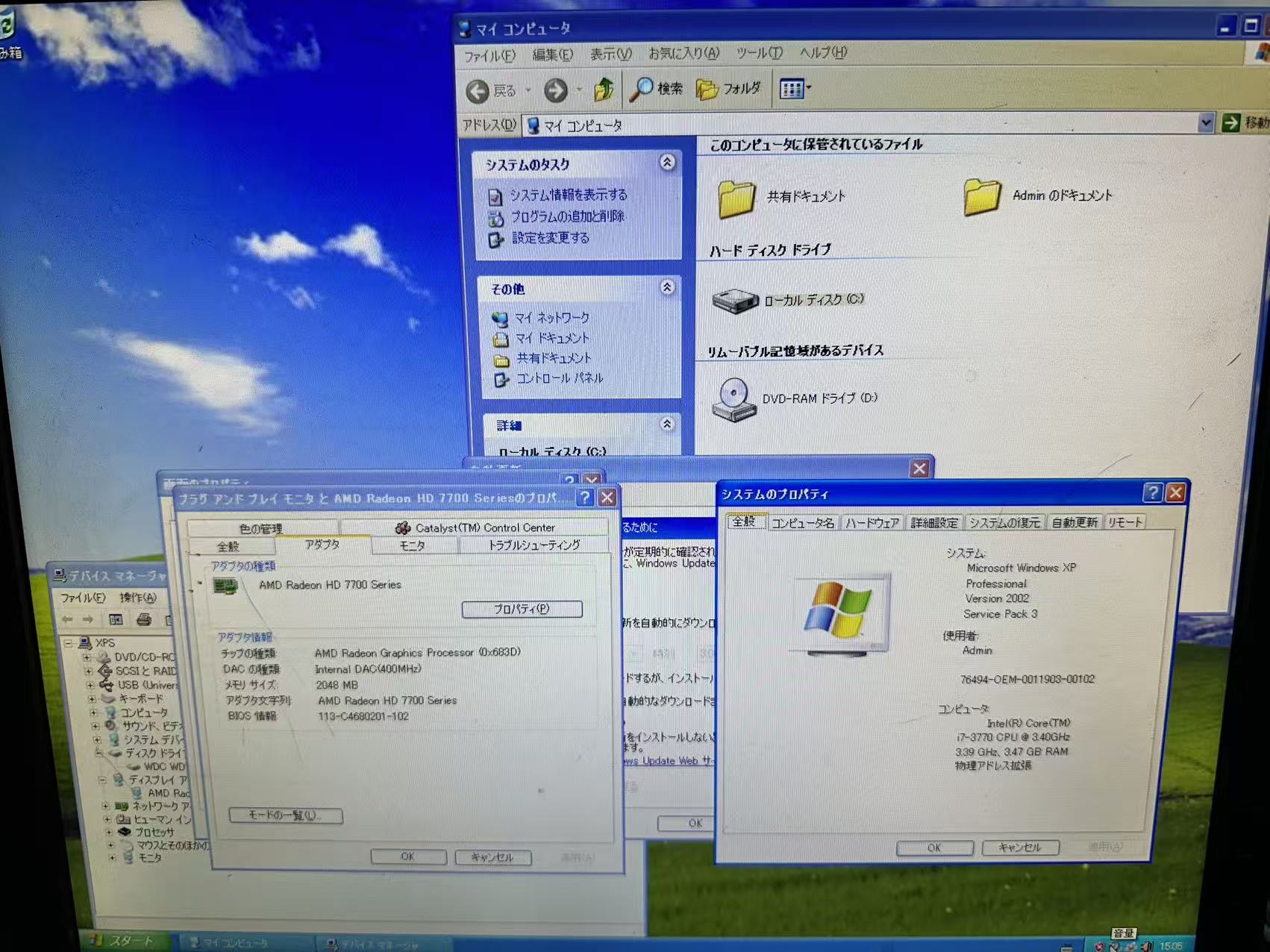
Task: Open the address bar dropdown arrow
Action: 1205,123
